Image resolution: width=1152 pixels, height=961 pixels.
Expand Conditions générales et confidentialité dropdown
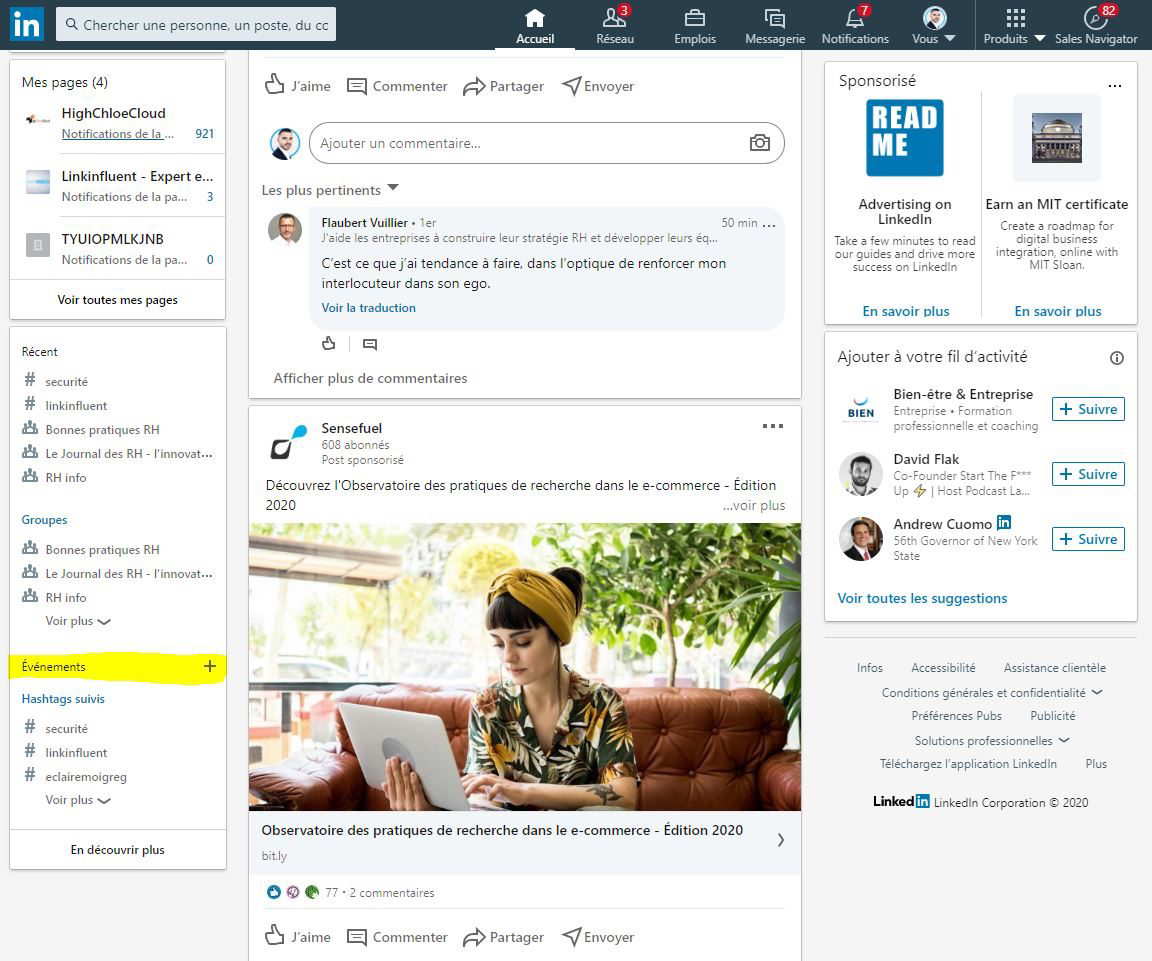coord(992,692)
